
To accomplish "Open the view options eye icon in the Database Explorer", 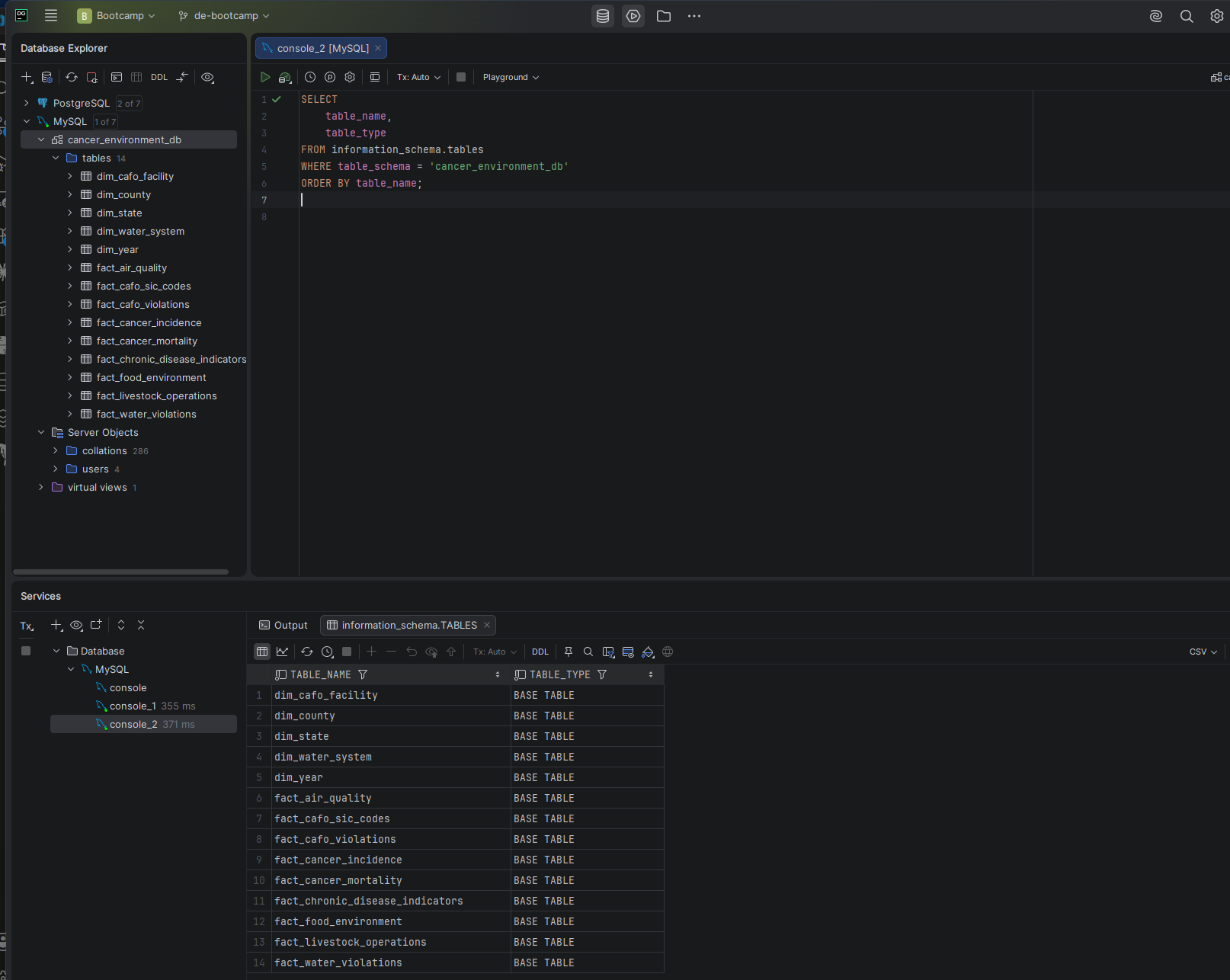I will (x=207, y=77).
